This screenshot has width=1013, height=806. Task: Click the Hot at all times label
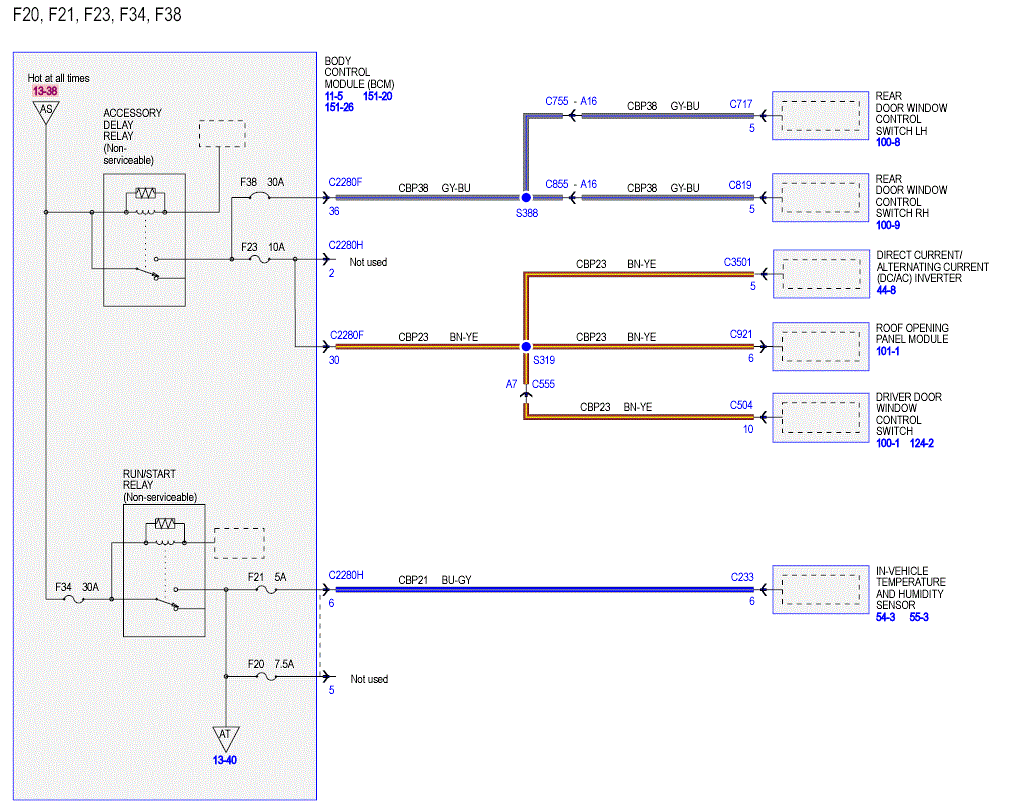[58, 78]
